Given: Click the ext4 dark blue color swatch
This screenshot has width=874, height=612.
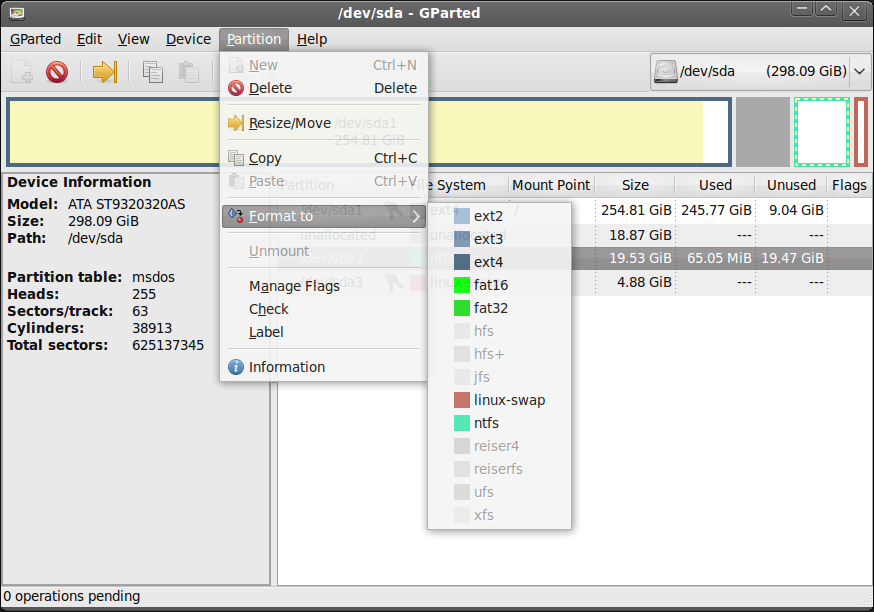Looking at the screenshot, I should (462, 261).
